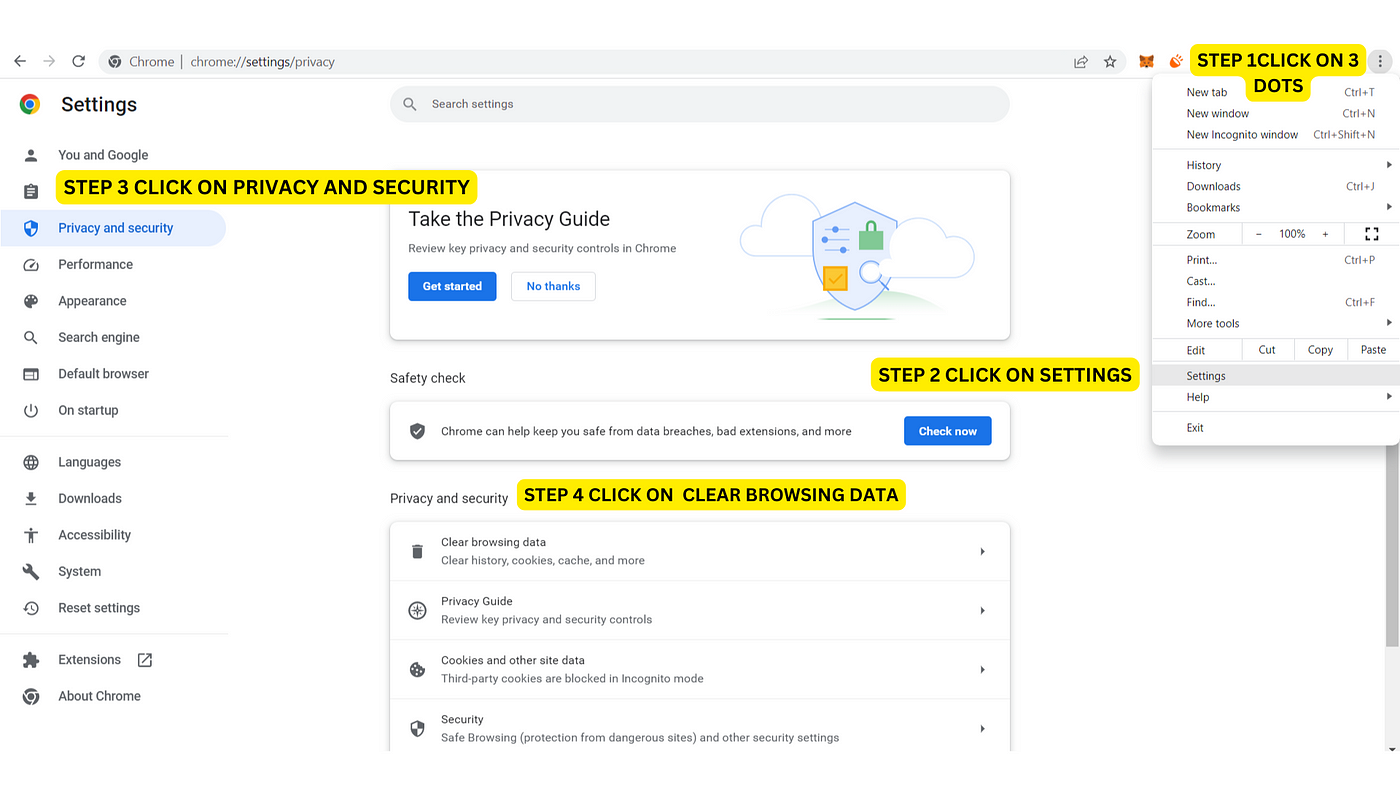Select New window menu item

(1275, 113)
